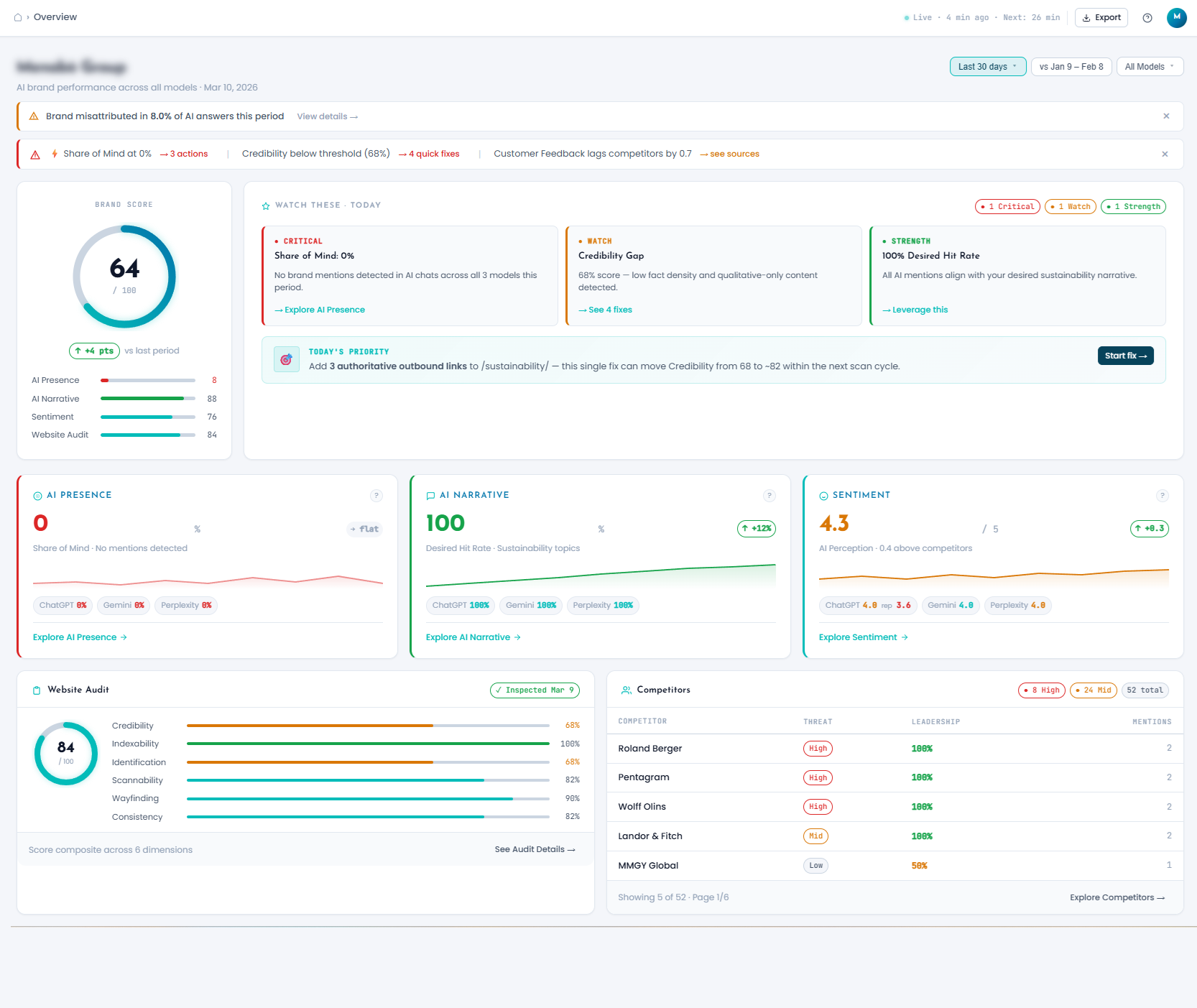The image size is (1197, 1008).
Task: Open the help tooltip on AI Presence card
Action: point(376,496)
